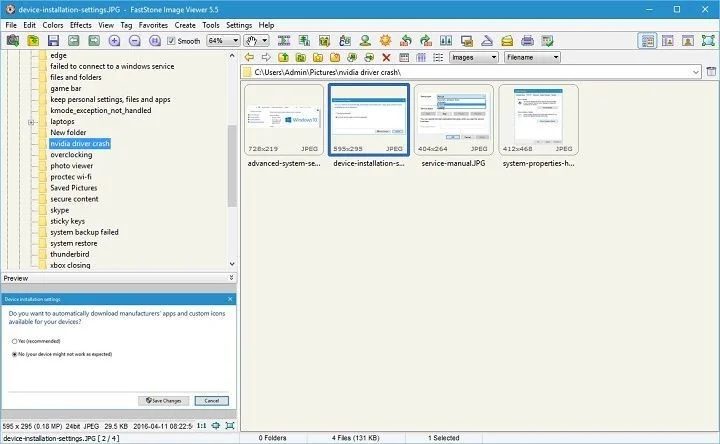The height and width of the screenshot is (444, 720).
Task: Open the Effects menu
Action: [x=80, y=25]
